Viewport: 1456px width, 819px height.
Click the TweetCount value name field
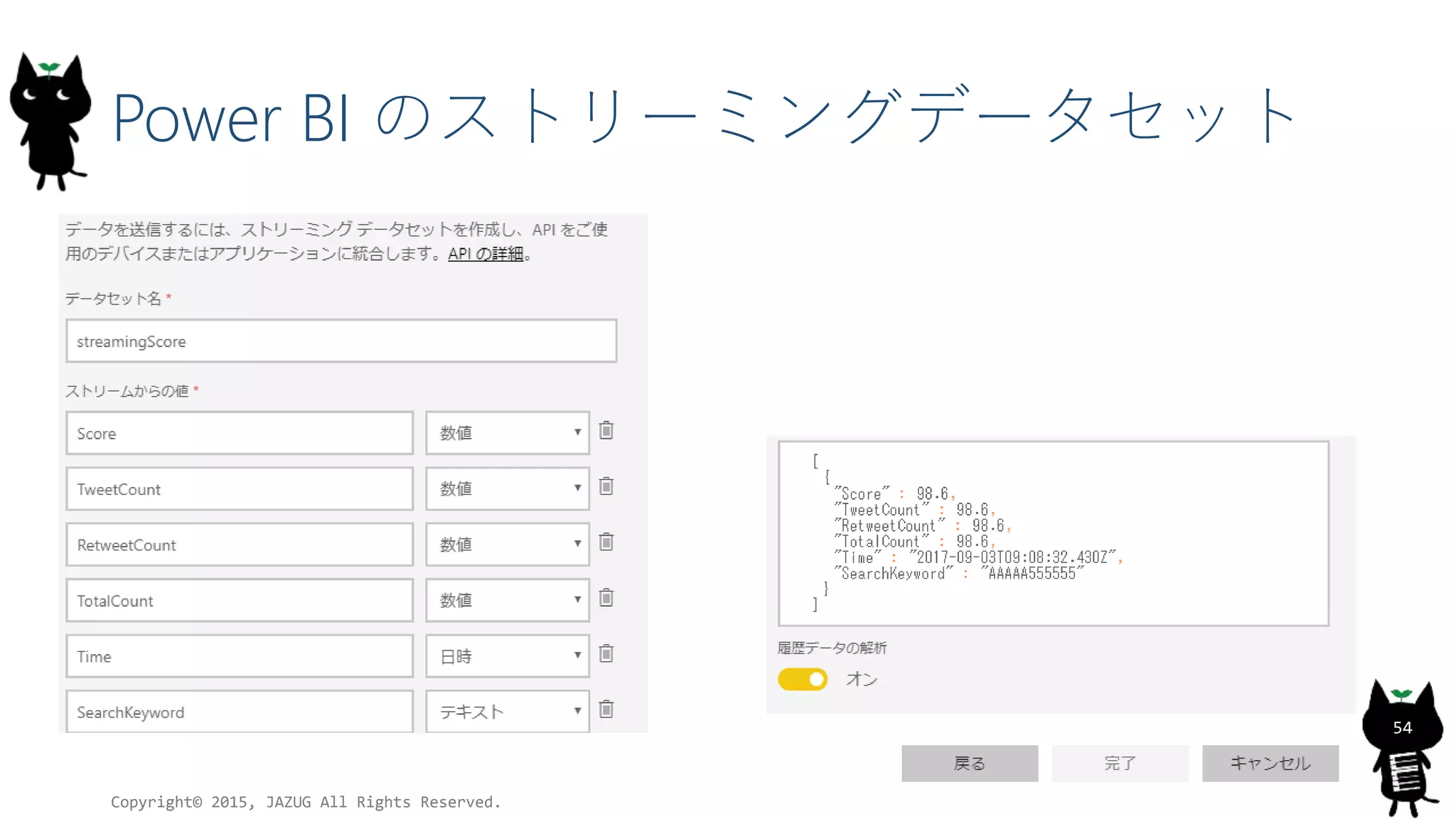coord(240,488)
